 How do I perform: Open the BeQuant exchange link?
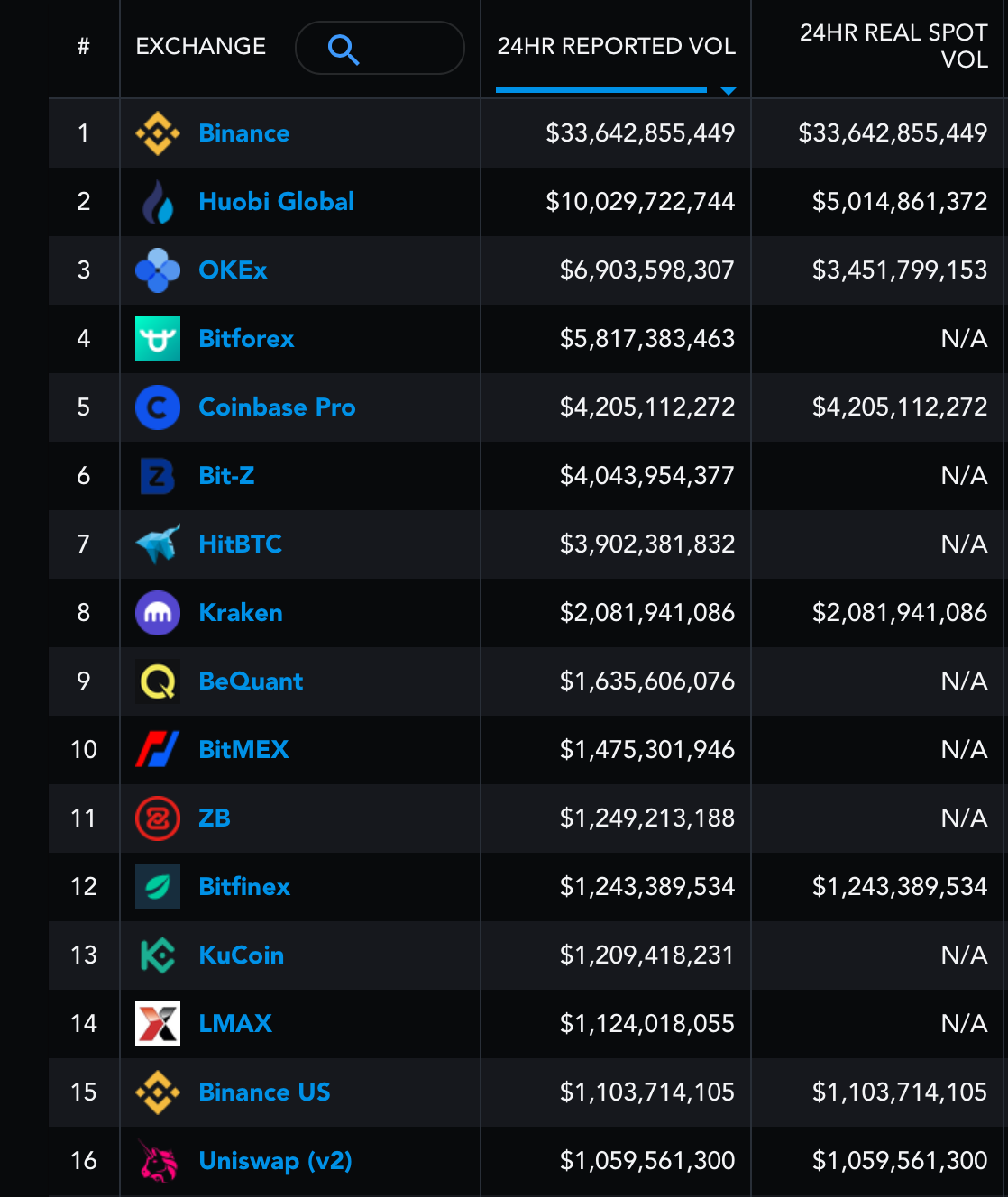(x=251, y=681)
